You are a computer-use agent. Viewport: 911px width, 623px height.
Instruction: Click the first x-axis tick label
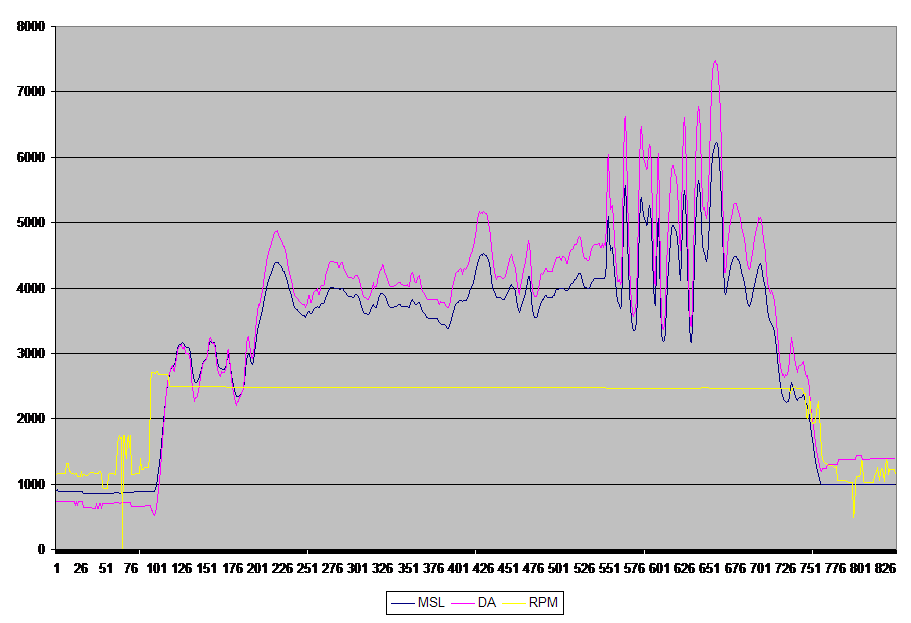(x=58, y=567)
